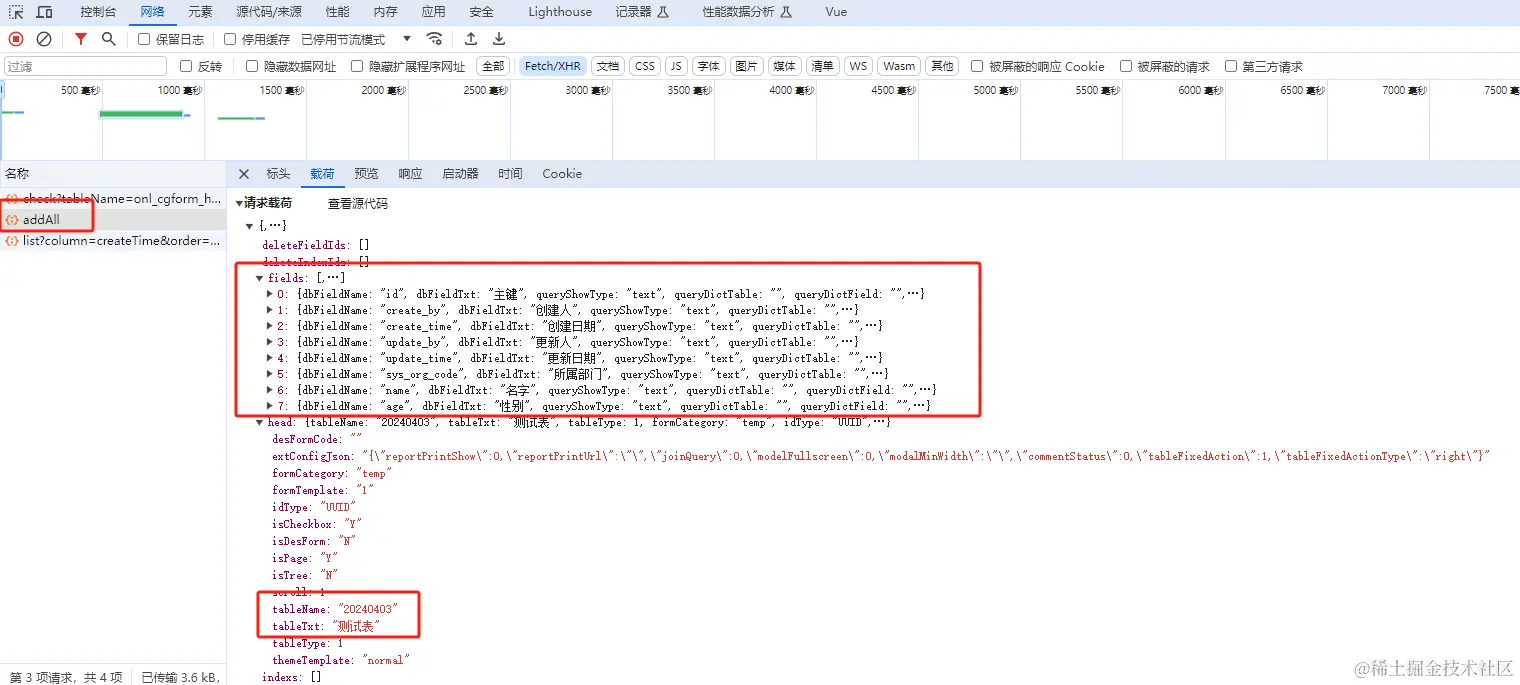Filter by JS requests
This screenshot has height=685, width=1520.
(x=677, y=66)
